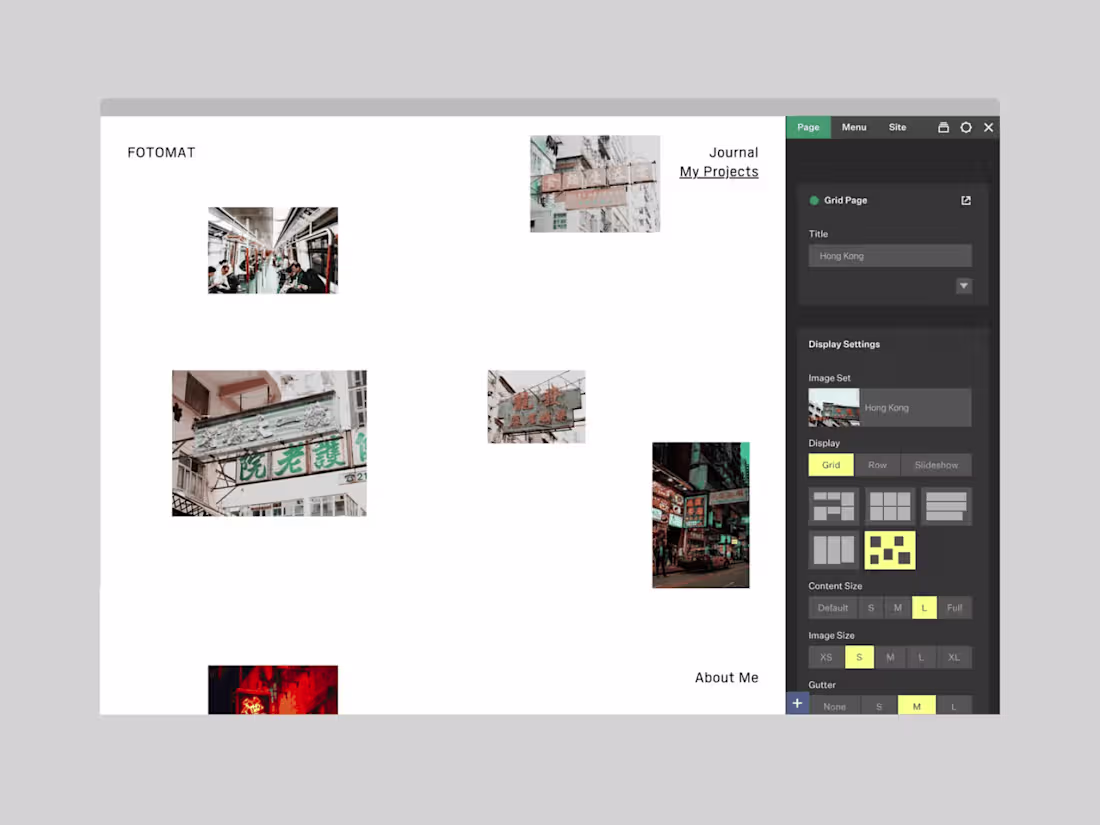Open the publish printer icon in panel header
The width and height of the screenshot is (1100, 825).
tap(943, 127)
